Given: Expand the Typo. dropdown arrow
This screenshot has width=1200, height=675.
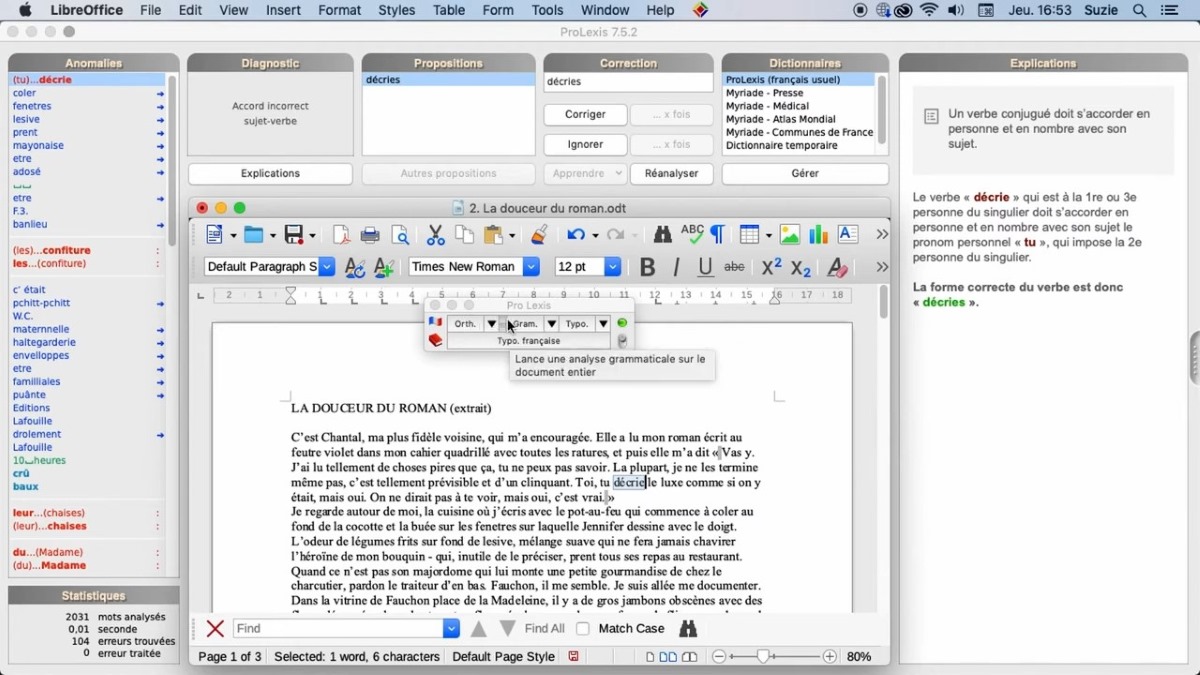Looking at the screenshot, I should pos(603,324).
